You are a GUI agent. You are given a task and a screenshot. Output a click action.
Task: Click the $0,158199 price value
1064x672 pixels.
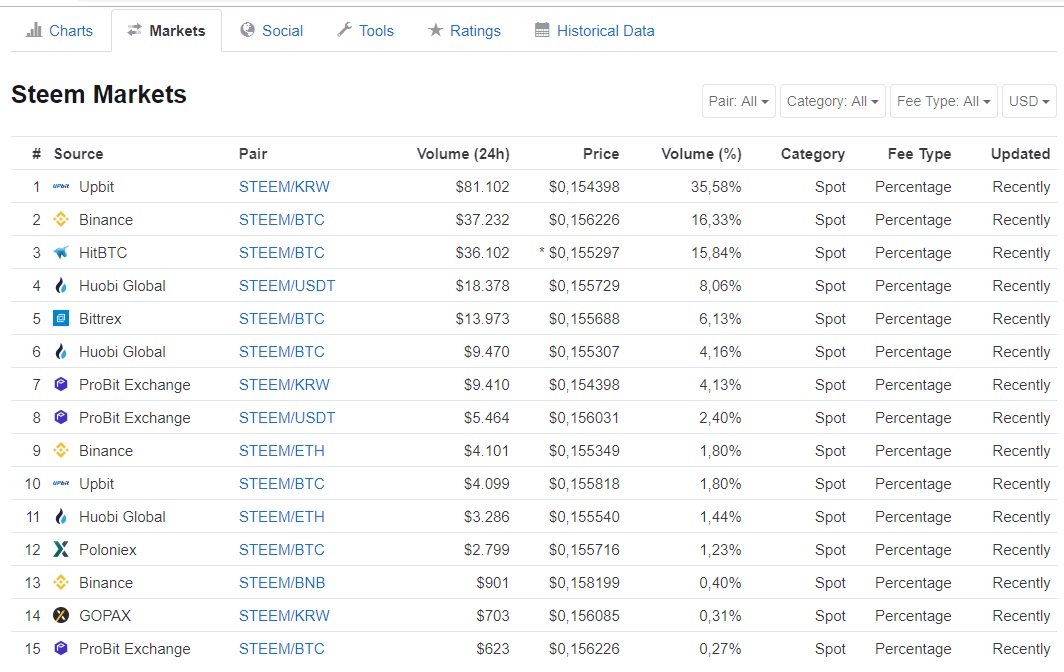[x=584, y=582]
